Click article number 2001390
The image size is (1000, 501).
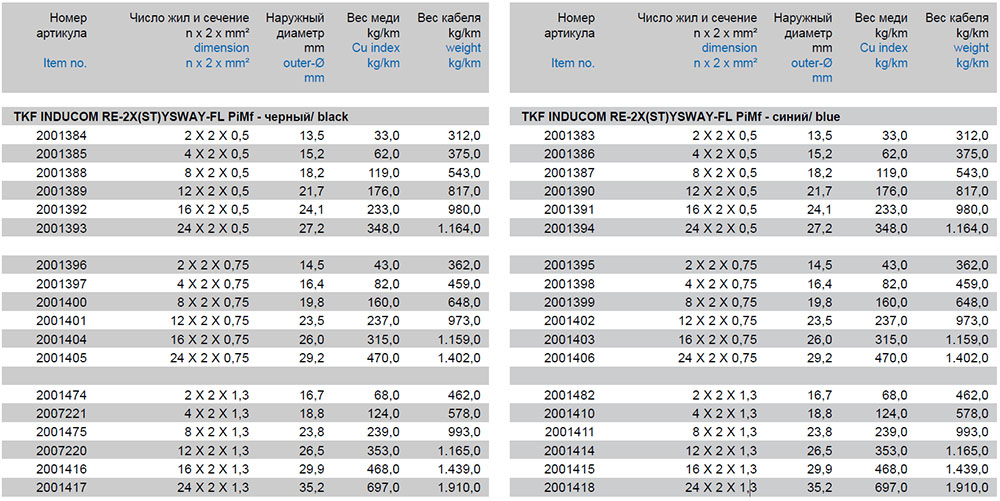click(570, 191)
